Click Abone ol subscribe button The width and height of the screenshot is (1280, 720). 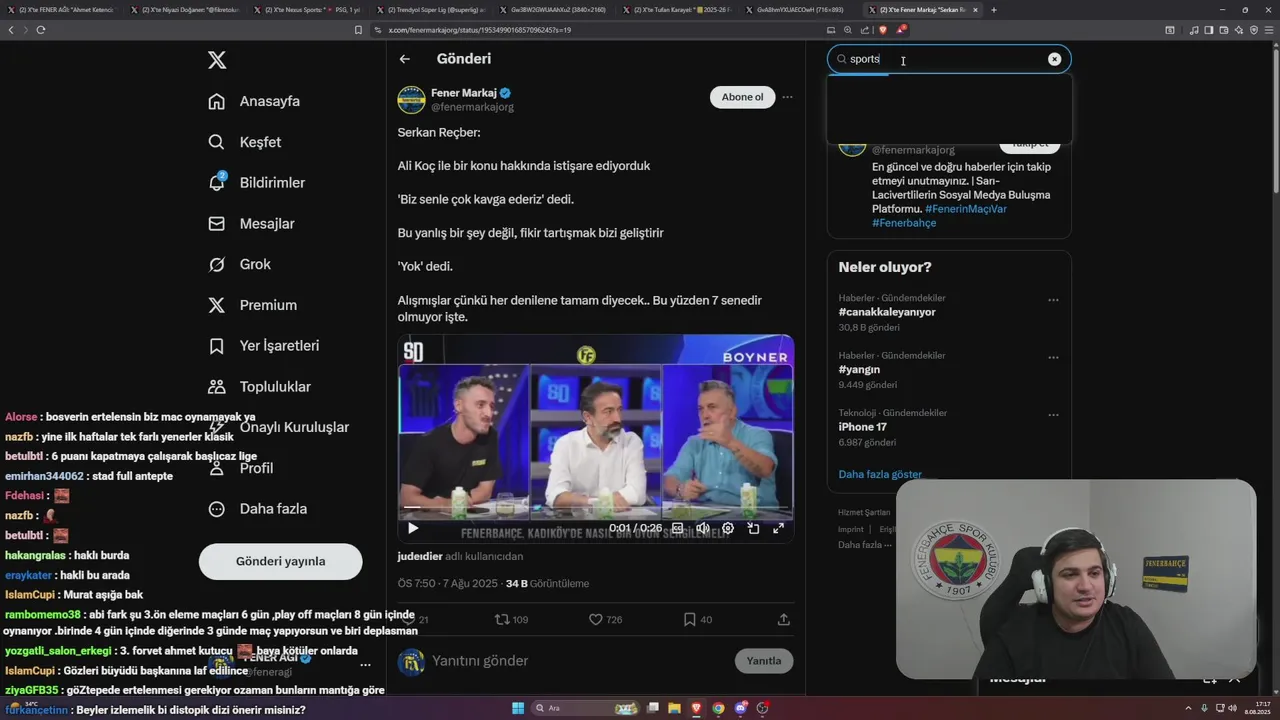[x=742, y=97]
